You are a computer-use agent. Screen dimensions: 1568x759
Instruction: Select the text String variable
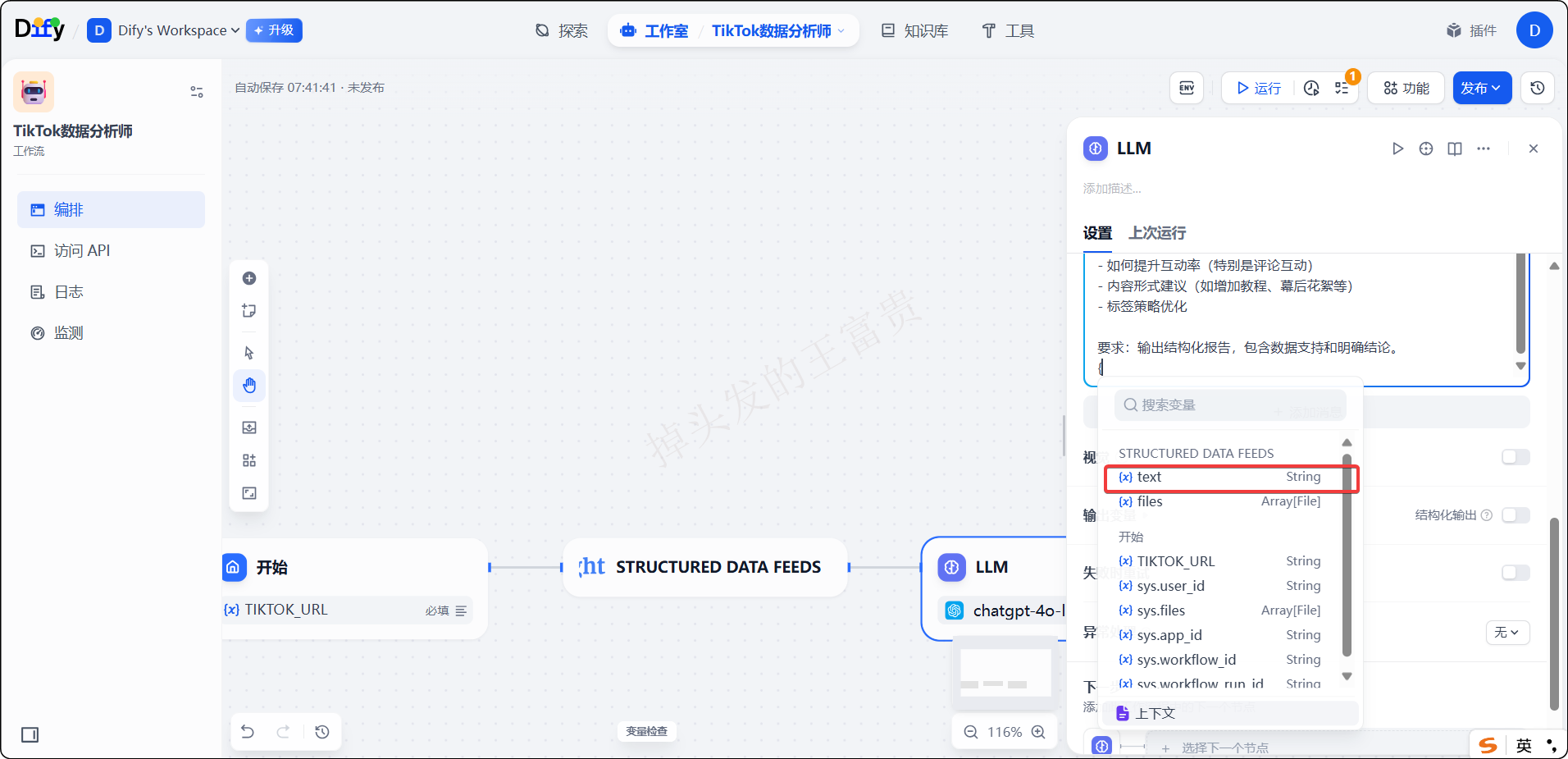1222,477
